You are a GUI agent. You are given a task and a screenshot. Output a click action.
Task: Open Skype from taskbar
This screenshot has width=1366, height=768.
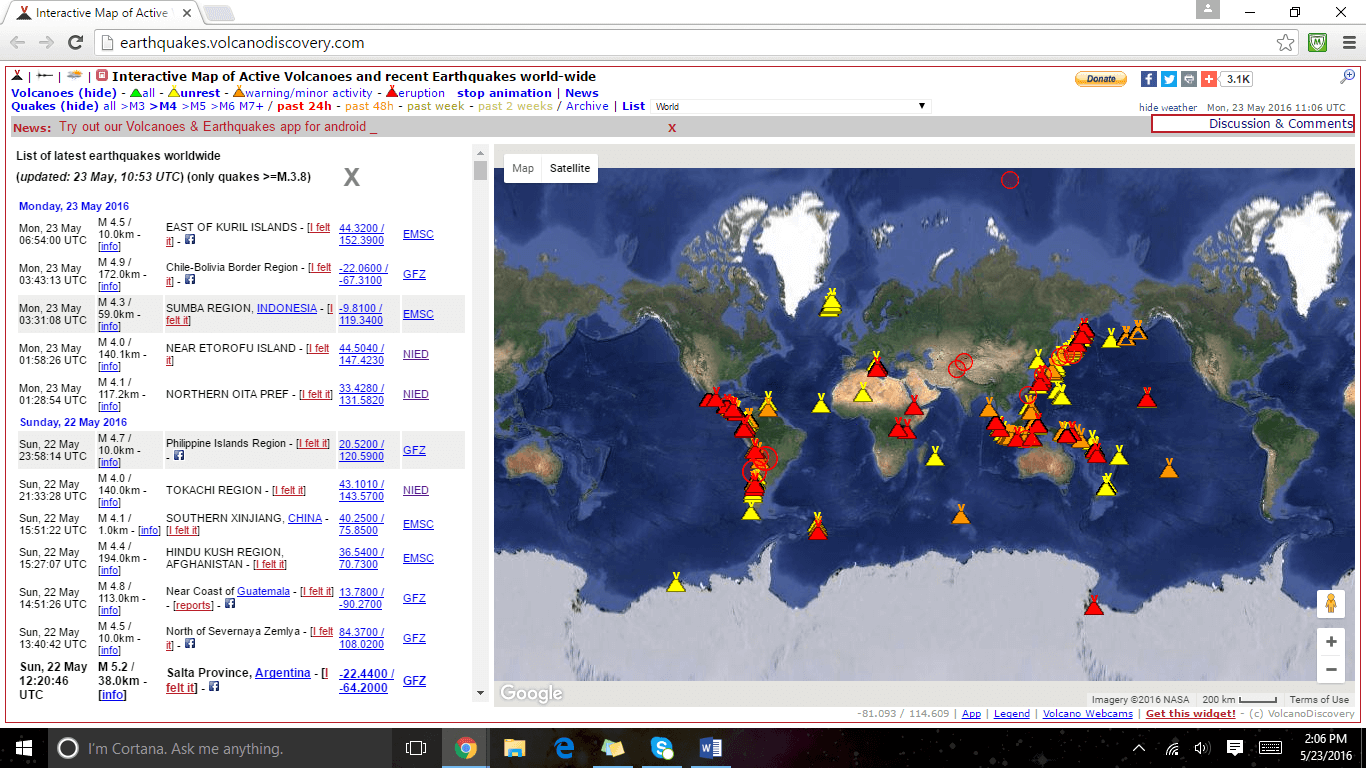[661, 747]
